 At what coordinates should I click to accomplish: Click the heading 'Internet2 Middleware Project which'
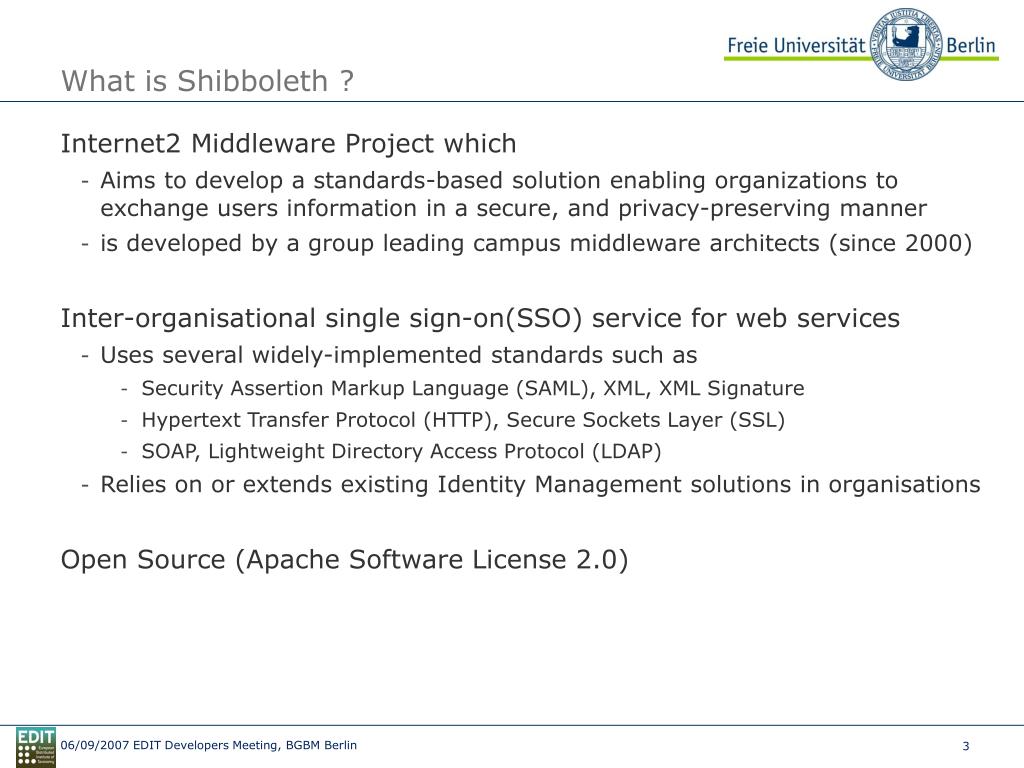[x=289, y=144]
